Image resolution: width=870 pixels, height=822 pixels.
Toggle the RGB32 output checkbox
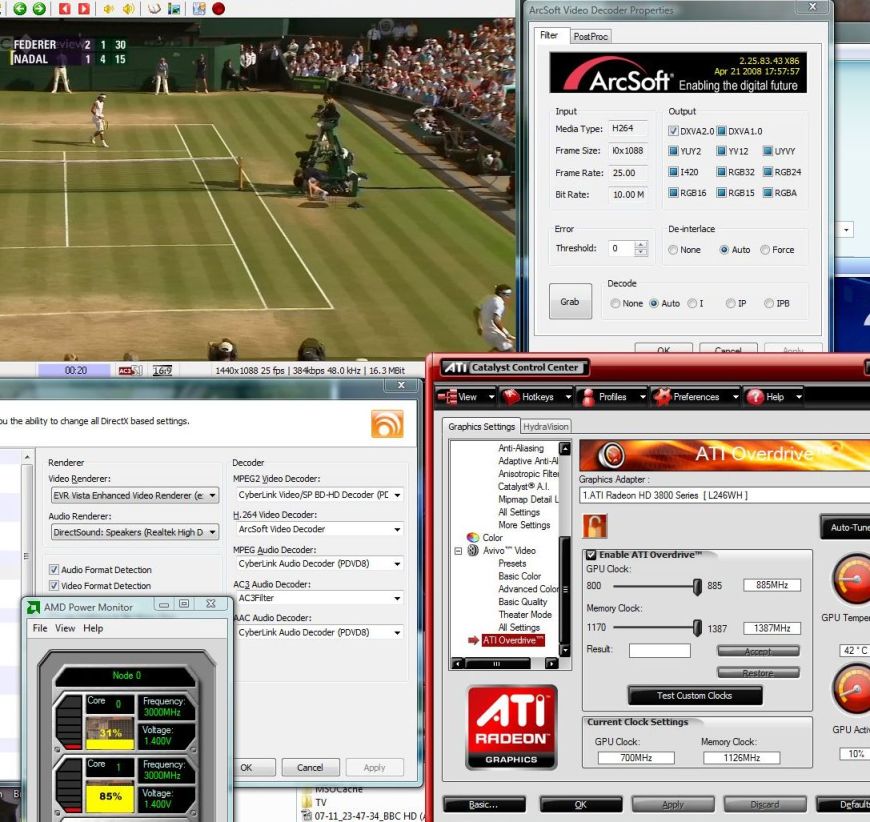coord(721,172)
